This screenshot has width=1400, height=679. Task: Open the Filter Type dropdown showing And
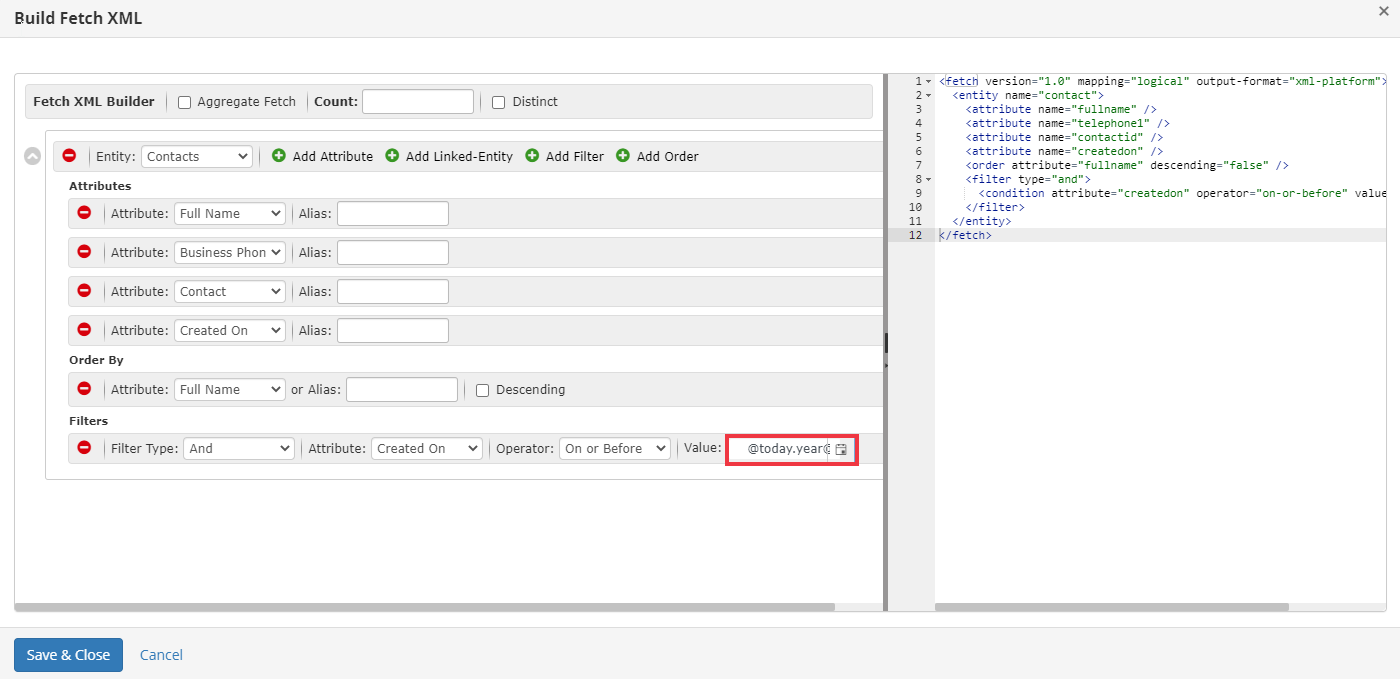239,448
